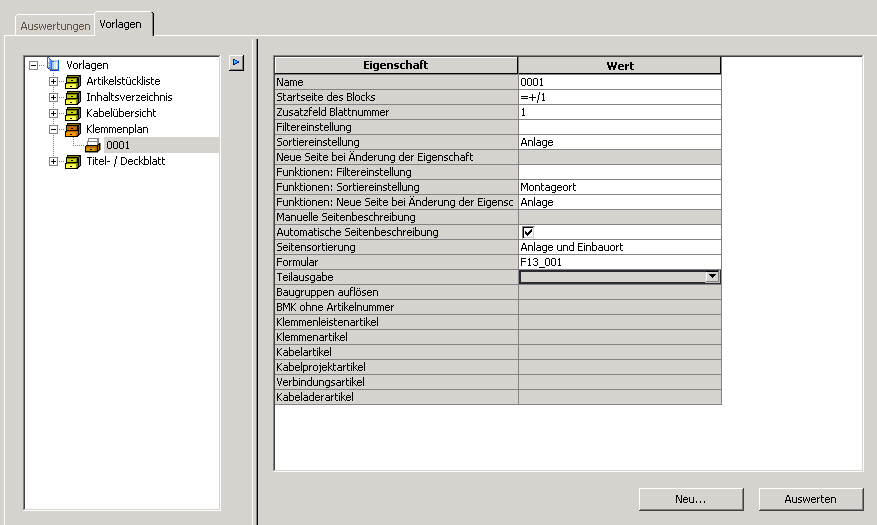Screen dimensions: 877x525
Task: Click the Klemmenplan open drawer icon
Action: click(73, 130)
